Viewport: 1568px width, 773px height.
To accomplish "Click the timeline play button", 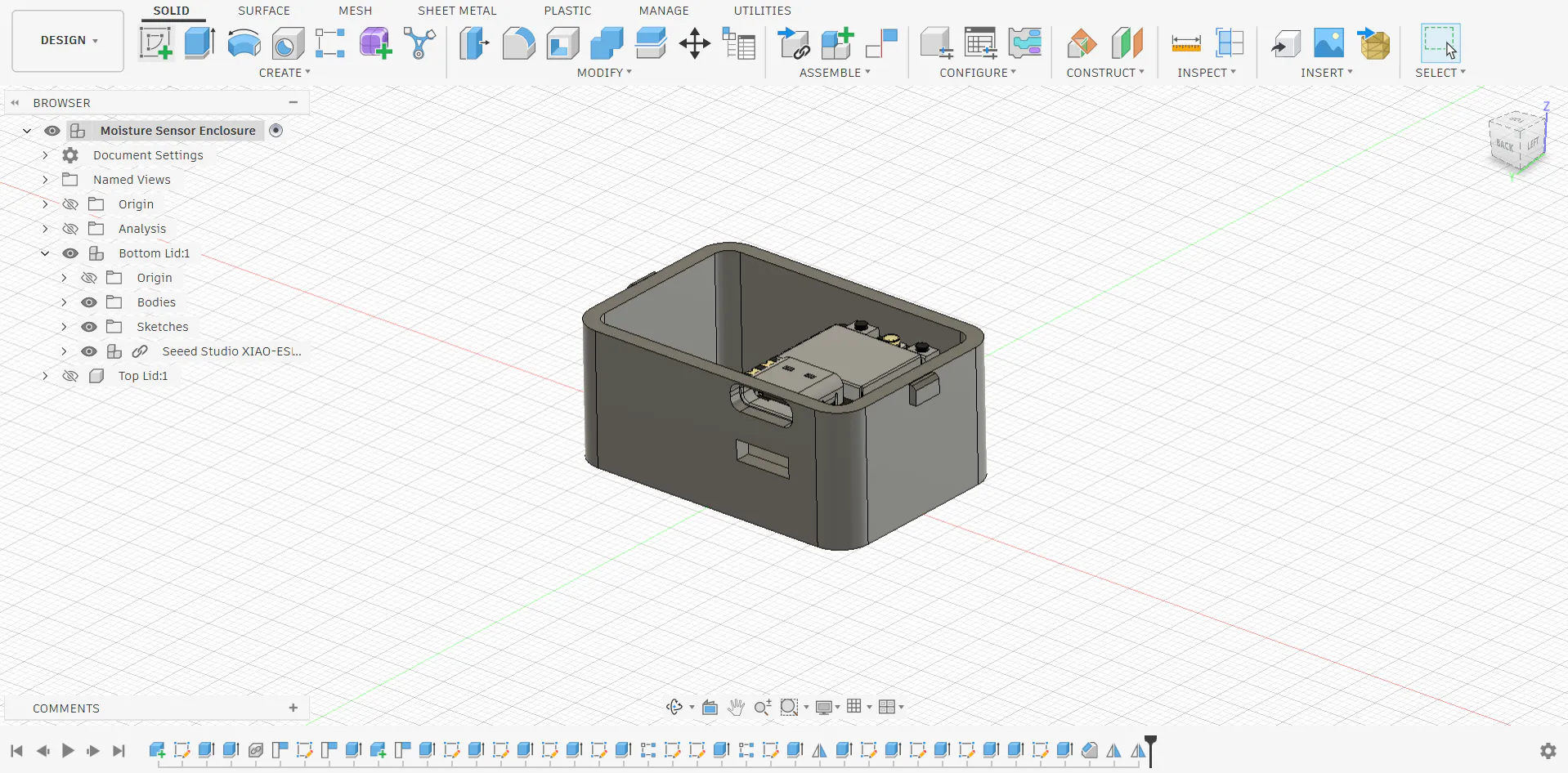I will click(68, 750).
